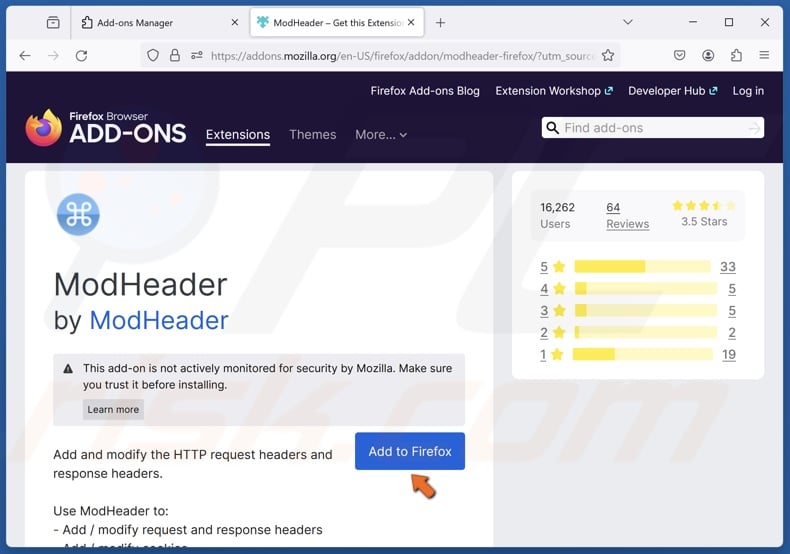Image resolution: width=790 pixels, height=554 pixels.
Task: Expand the More... menu
Action: coord(381,135)
